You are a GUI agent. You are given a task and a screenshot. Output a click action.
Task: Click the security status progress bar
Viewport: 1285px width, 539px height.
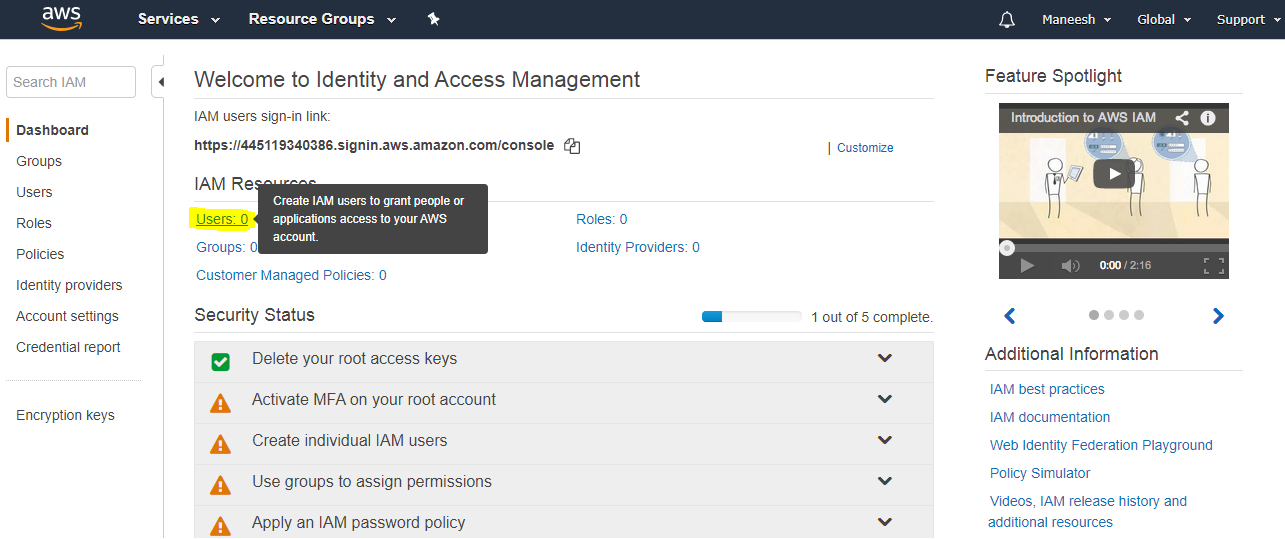pyautogui.click(x=752, y=317)
